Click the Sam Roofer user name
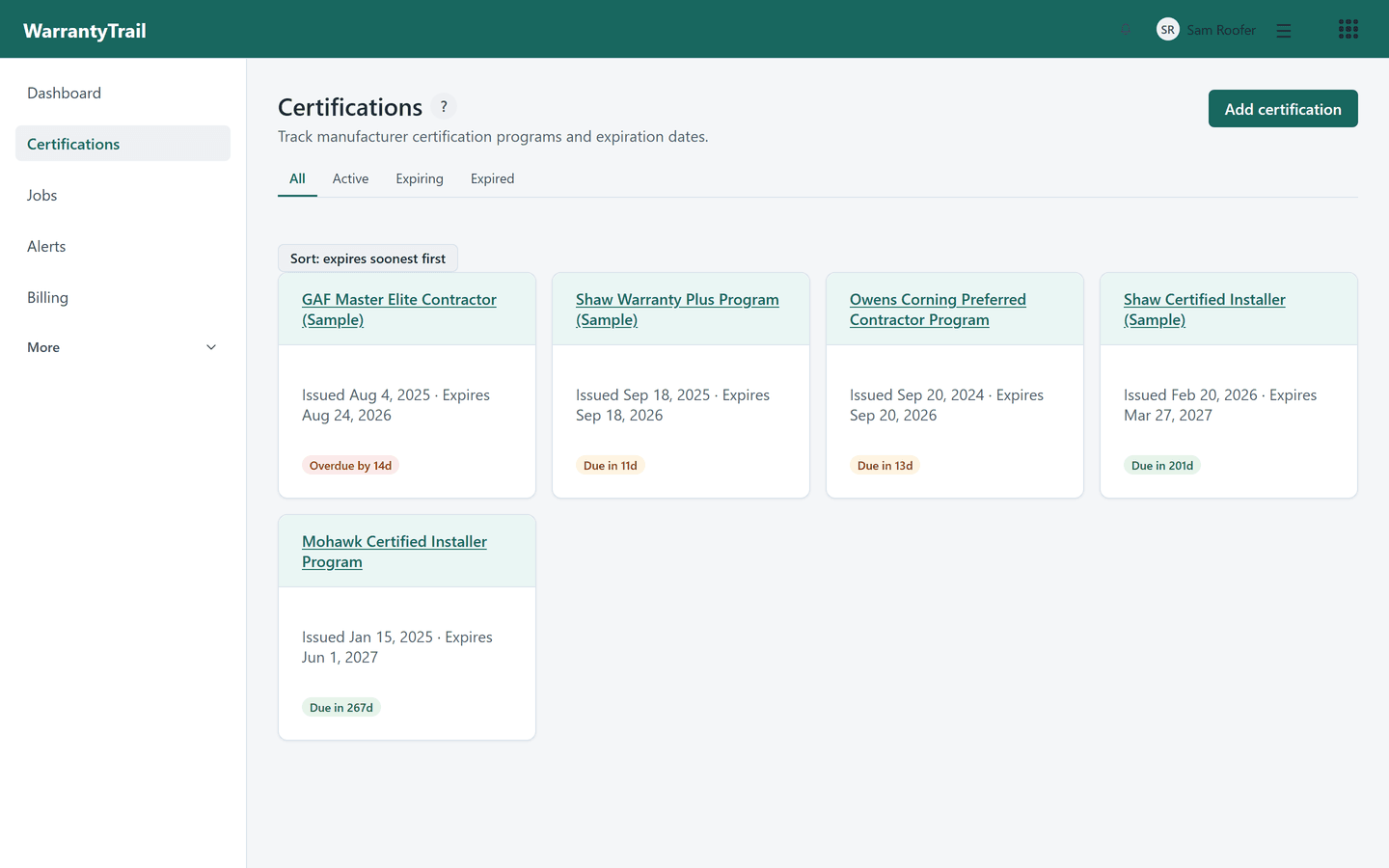 point(1221,30)
